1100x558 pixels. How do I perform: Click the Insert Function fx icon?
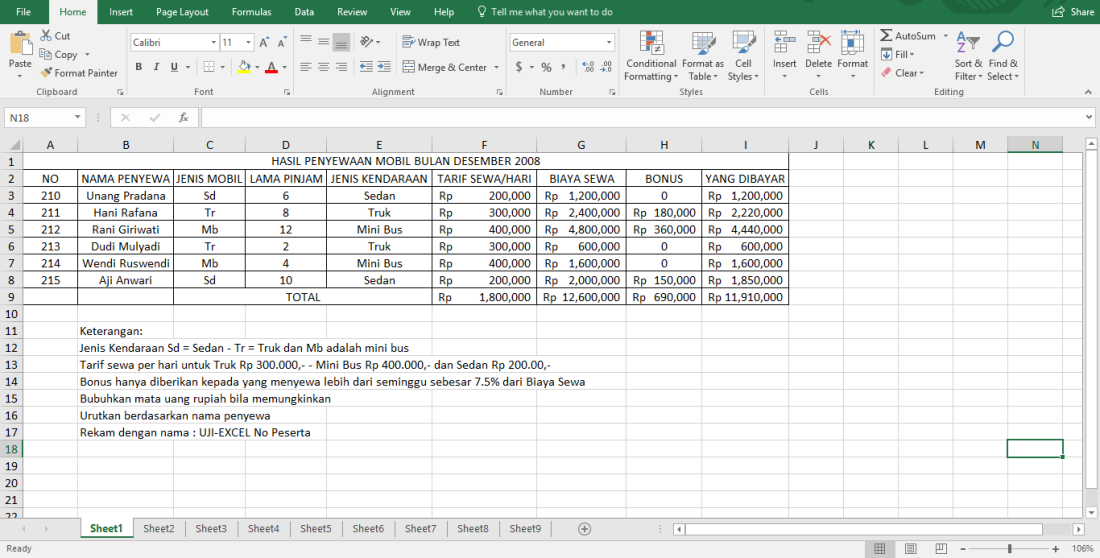(184, 118)
